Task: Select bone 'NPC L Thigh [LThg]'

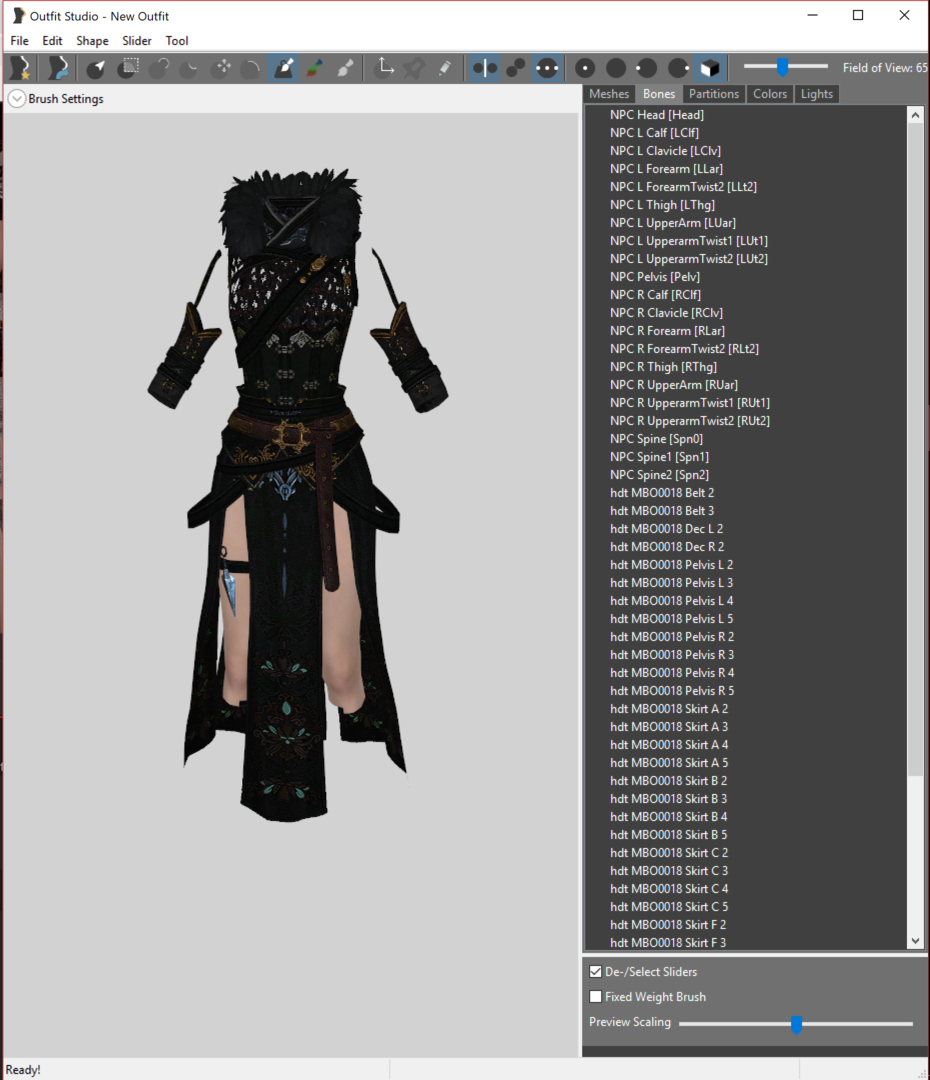Action: (x=663, y=205)
